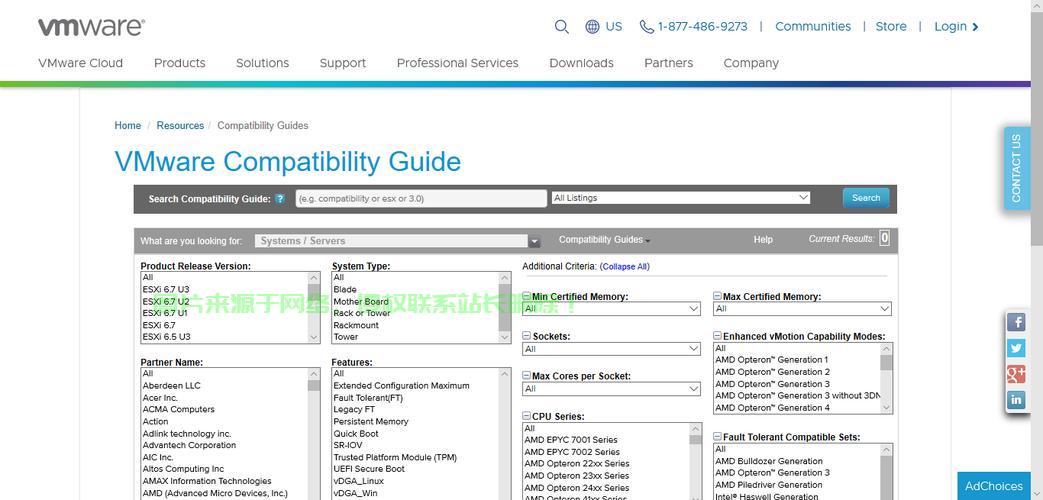This screenshot has height=500, width=1043.
Task: Open the Products menu
Action: 180,63
